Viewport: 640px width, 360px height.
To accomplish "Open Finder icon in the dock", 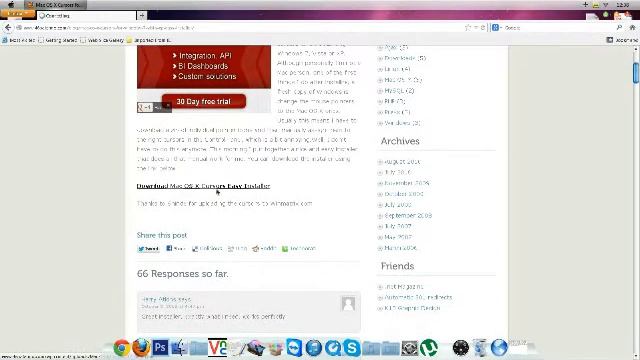I will 179,348.
